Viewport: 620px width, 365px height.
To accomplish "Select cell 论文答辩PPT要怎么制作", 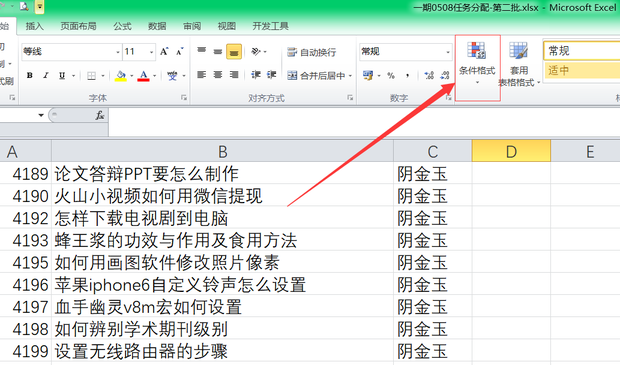I will 223,173.
